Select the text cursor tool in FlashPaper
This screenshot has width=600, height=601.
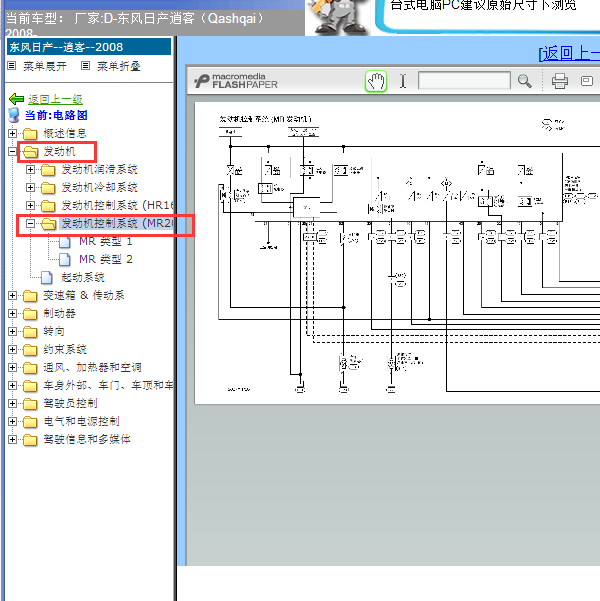click(403, 81)
